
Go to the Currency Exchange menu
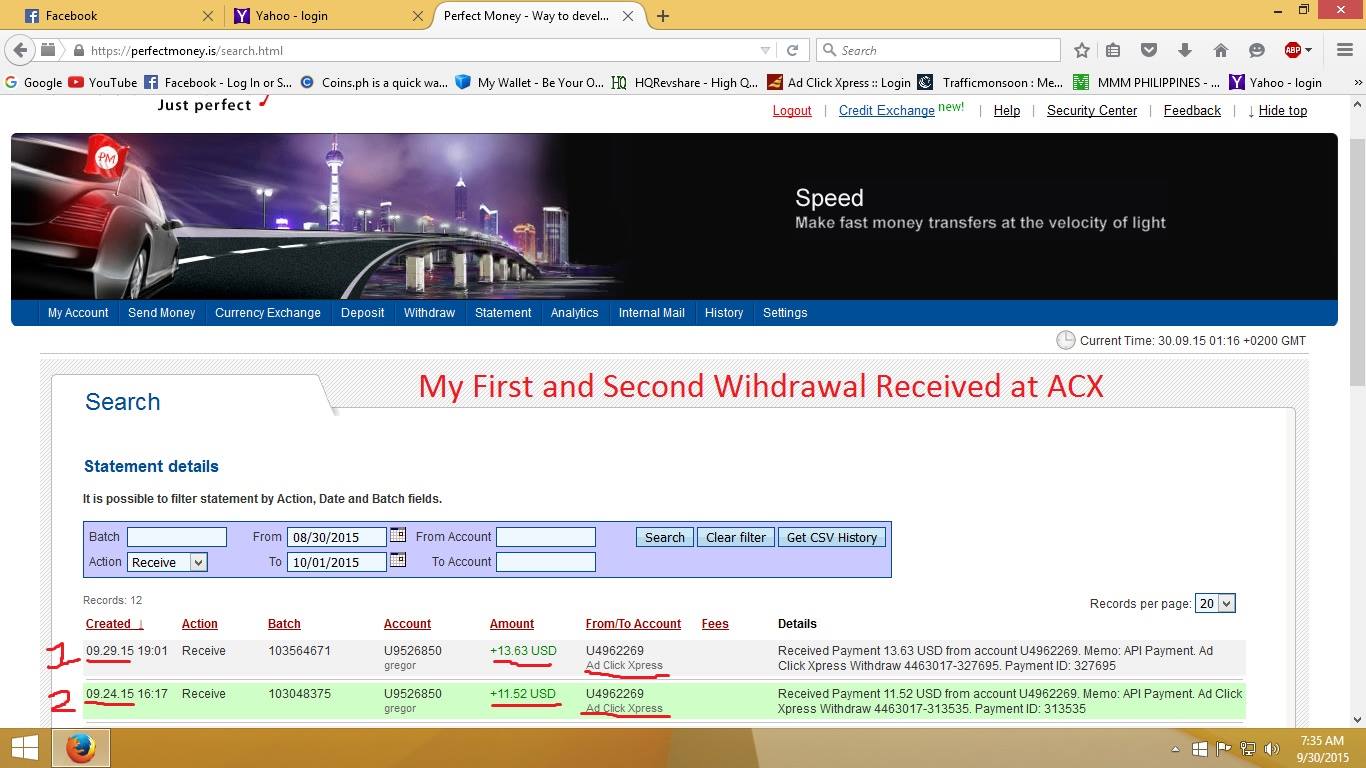(268, 313)
